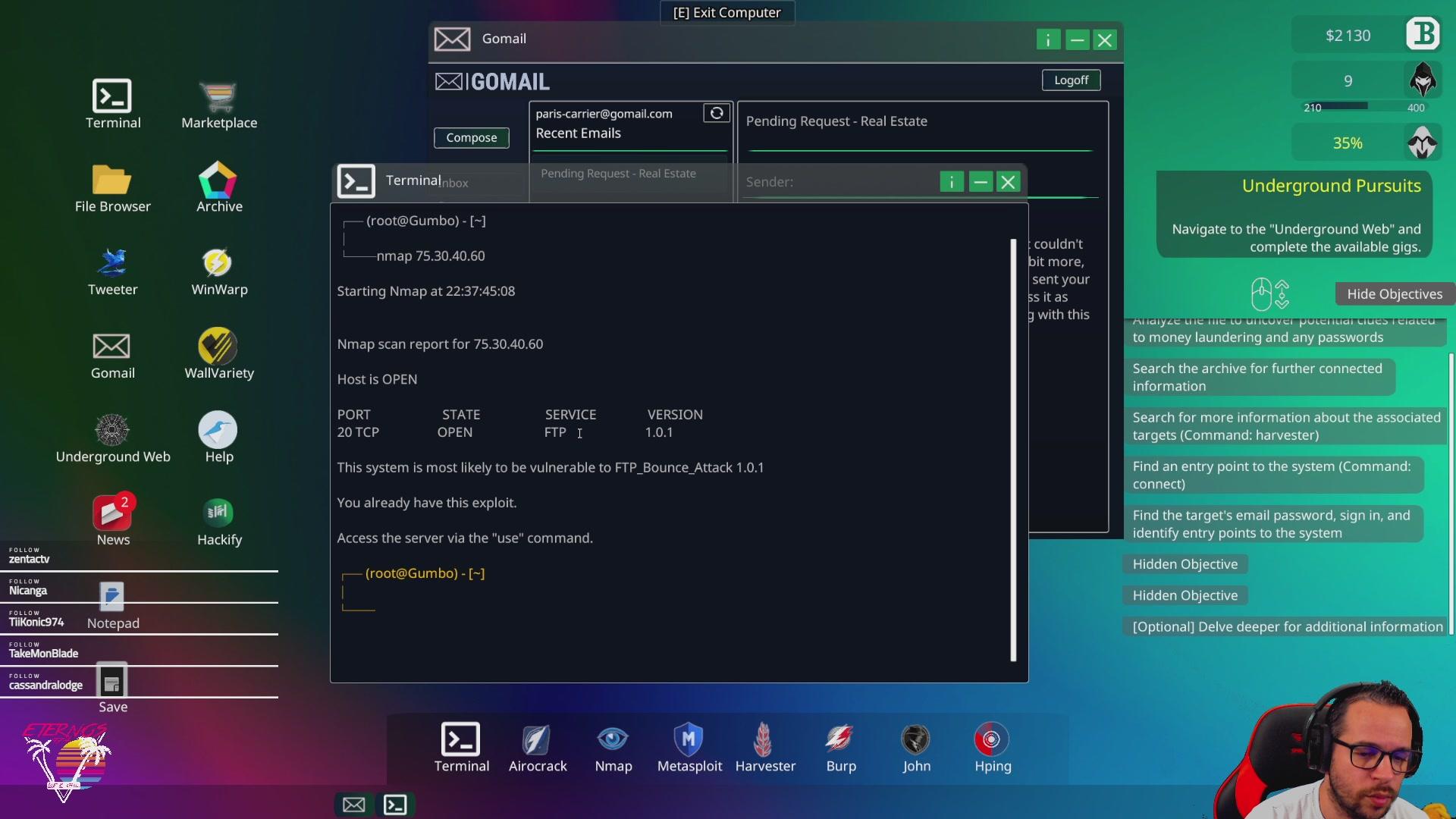Open the Help desktop icon
This screenshot has width=1456, height=819.
[x=219, y=438]
